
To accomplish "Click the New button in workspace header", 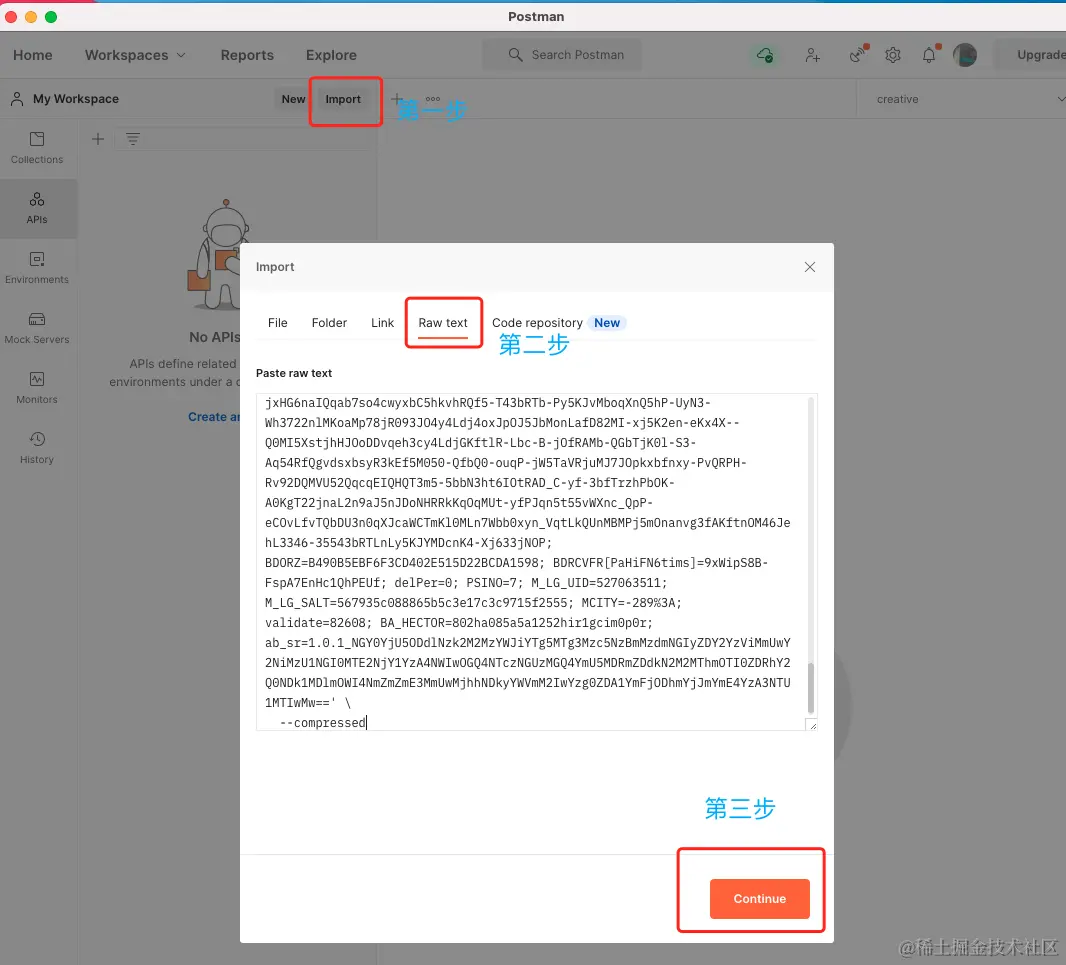I will [293, 99].
